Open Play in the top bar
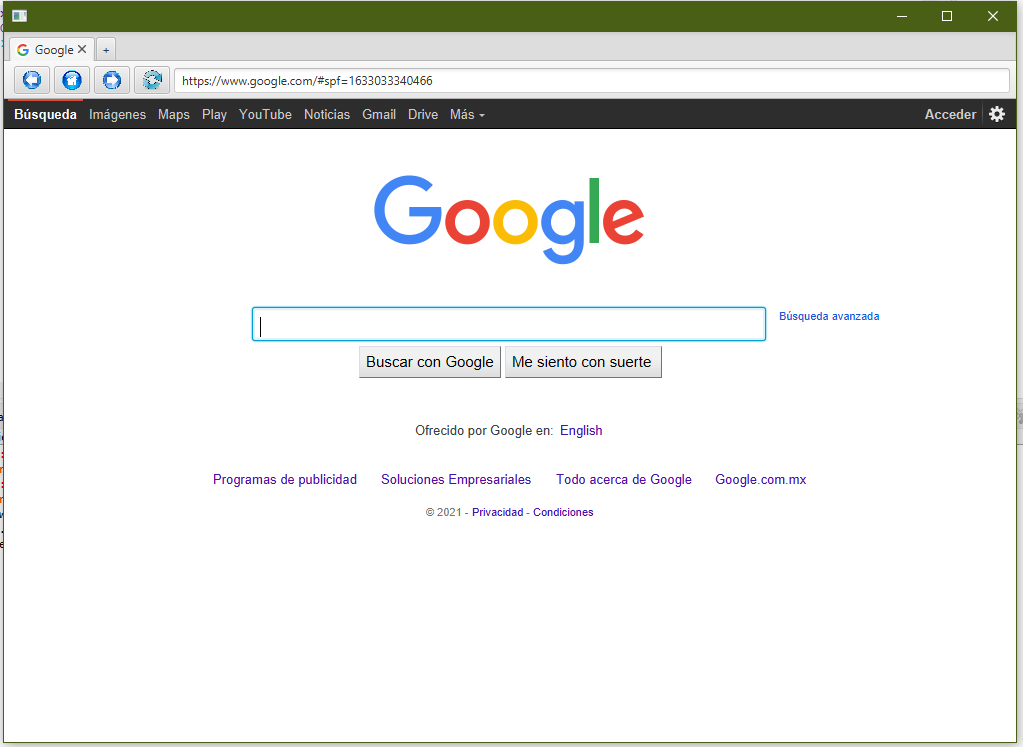 (x=214, y=114)
